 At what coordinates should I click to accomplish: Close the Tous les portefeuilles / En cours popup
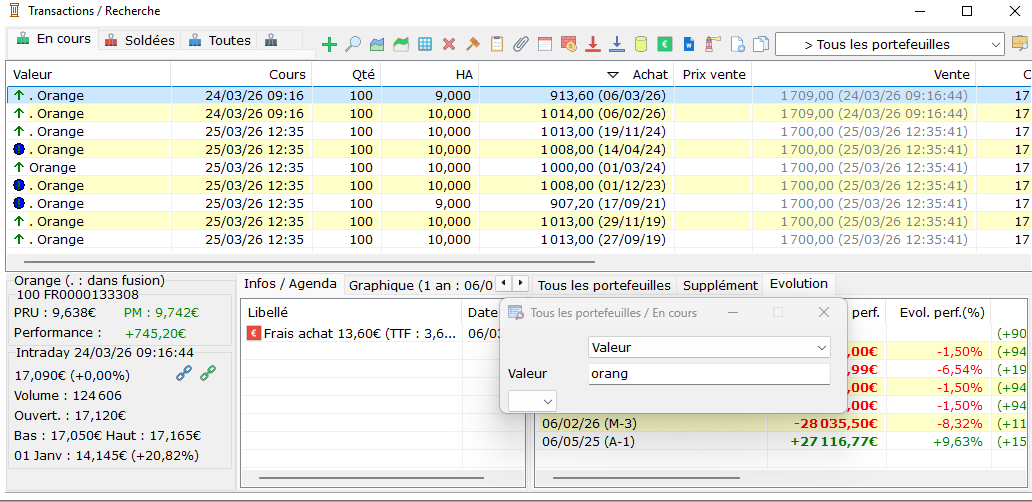[x=823, y=313]
